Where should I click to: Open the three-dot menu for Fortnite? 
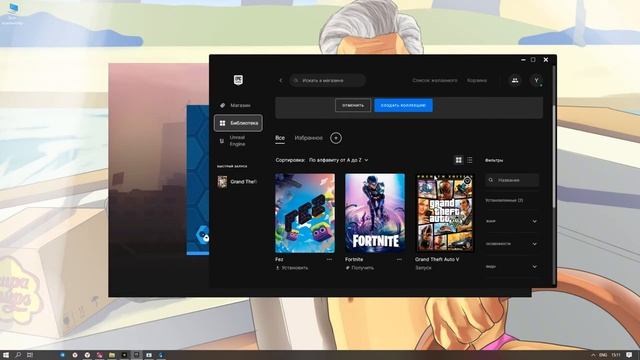click(x=399, y=259)
